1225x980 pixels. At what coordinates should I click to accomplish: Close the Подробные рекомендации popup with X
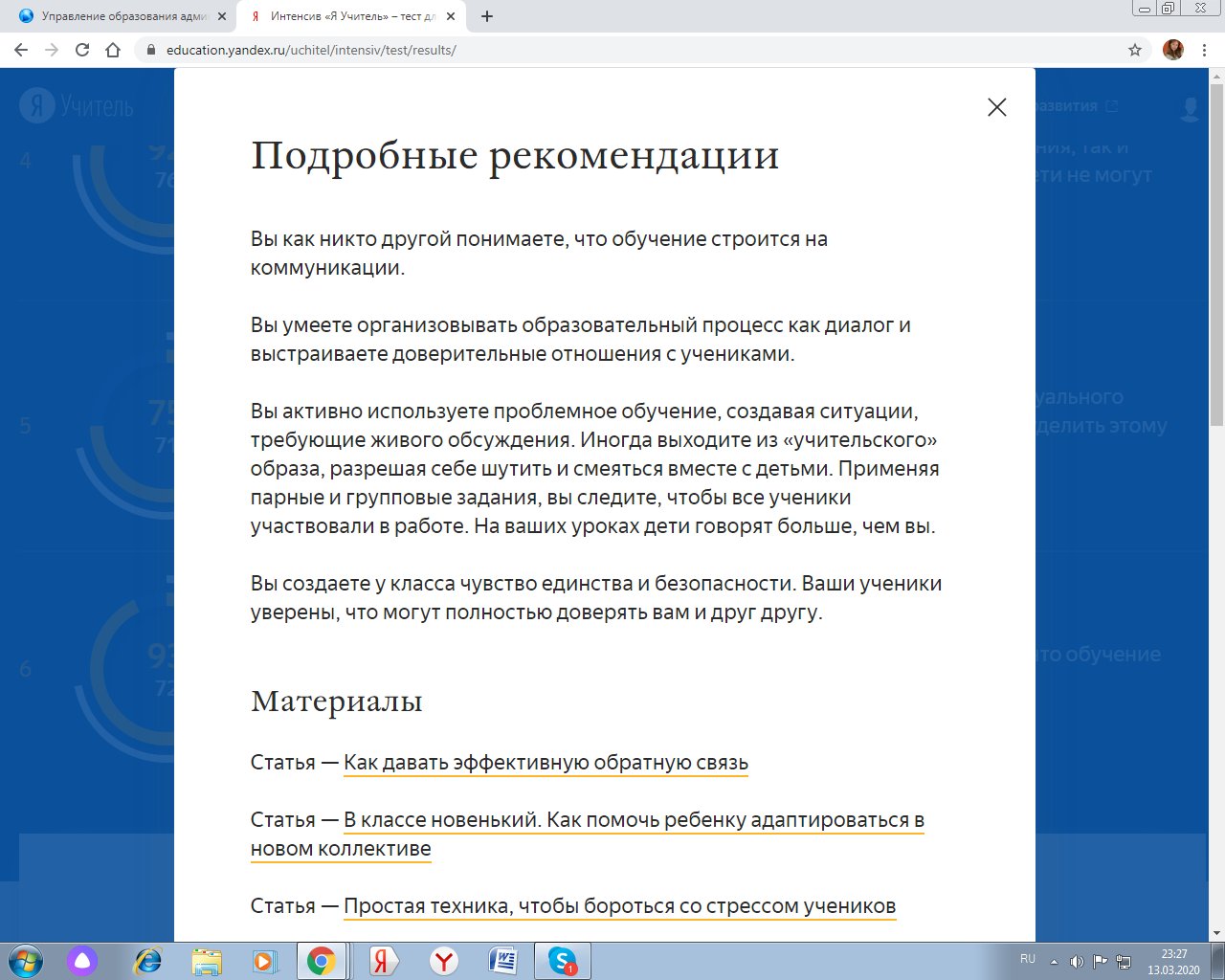coord(996,107)
